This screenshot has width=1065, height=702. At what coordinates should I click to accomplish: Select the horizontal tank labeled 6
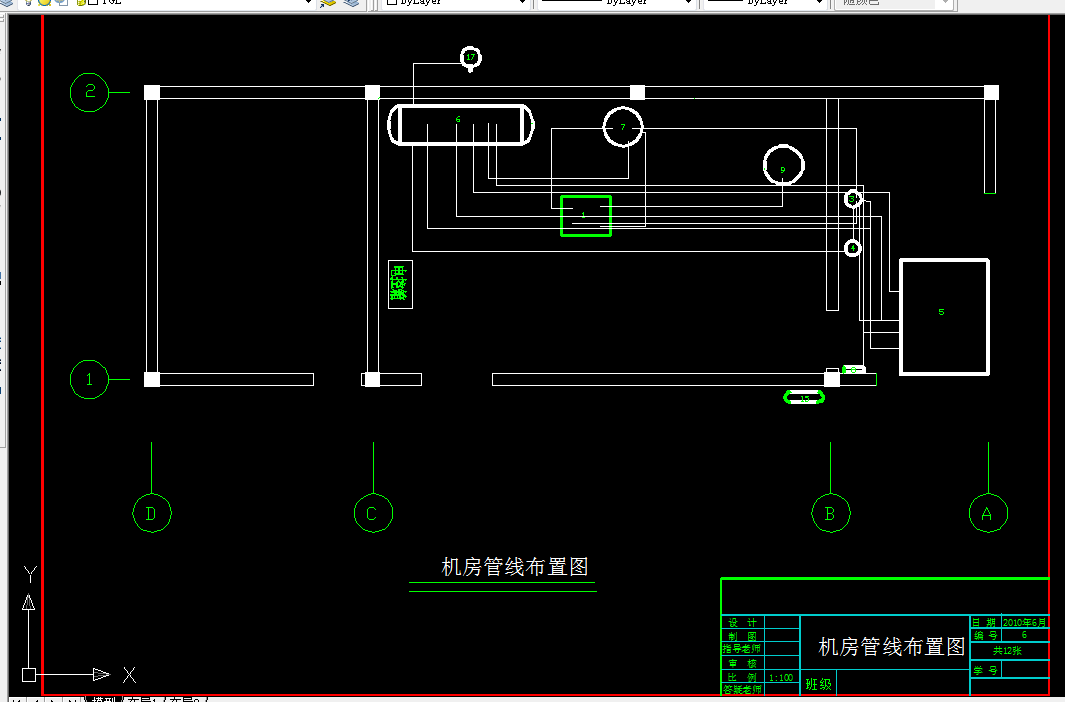point(461,124)
